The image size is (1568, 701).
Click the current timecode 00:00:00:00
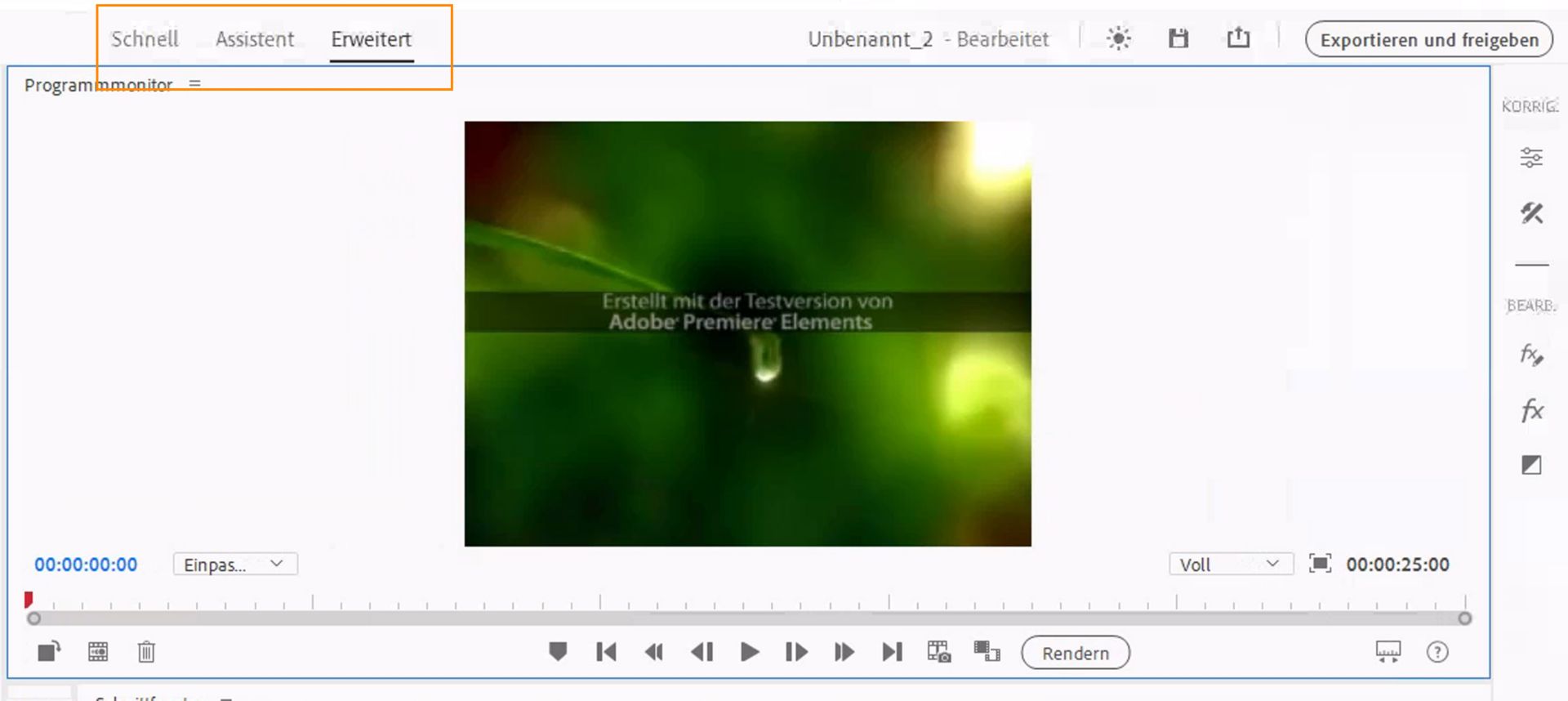pos(86,565)
